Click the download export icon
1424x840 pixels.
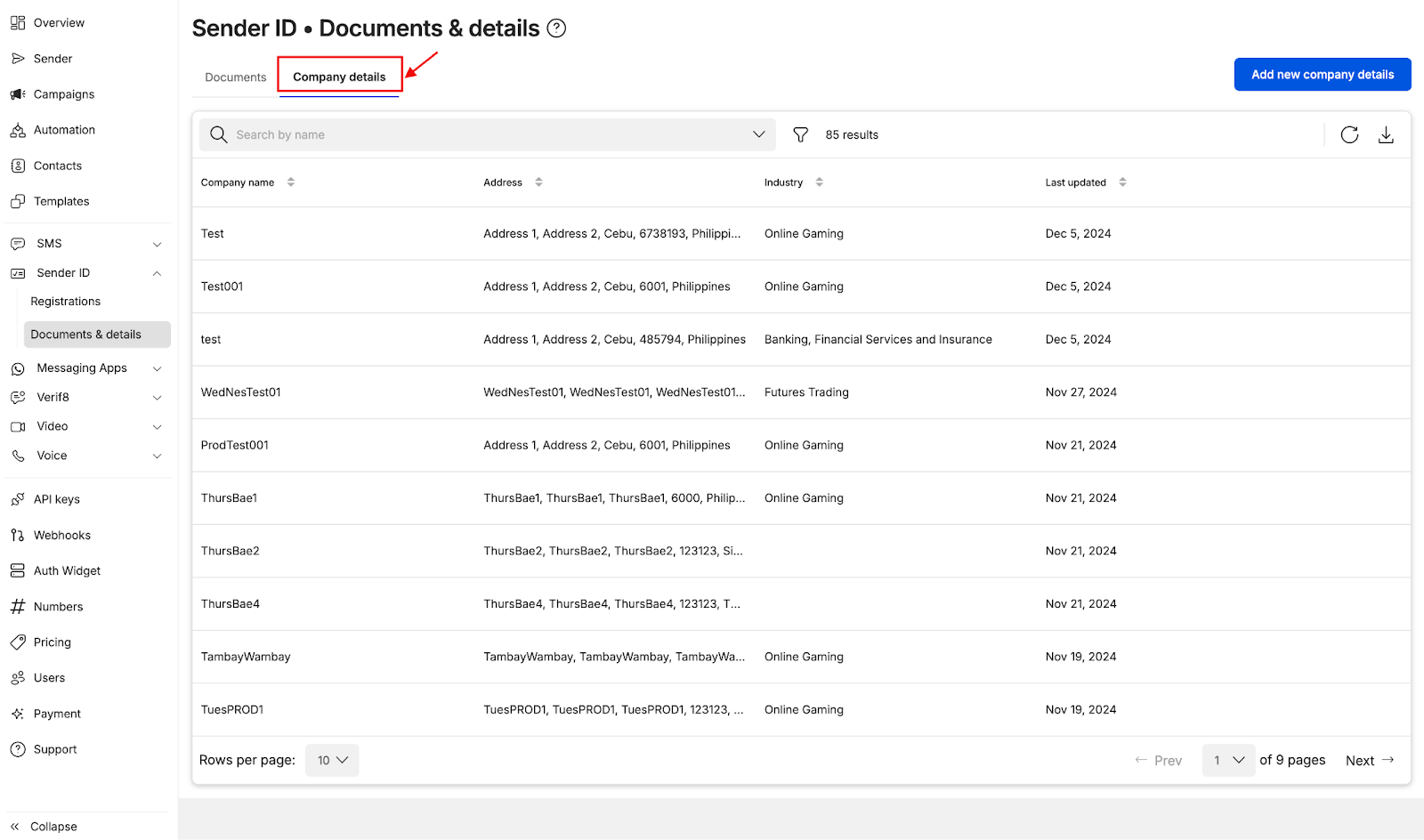click(x=1386, y=134)
